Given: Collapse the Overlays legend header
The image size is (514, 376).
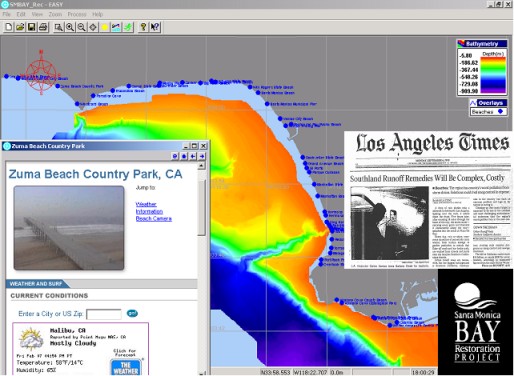Looking at the screenshot, I should coord(489,103).
